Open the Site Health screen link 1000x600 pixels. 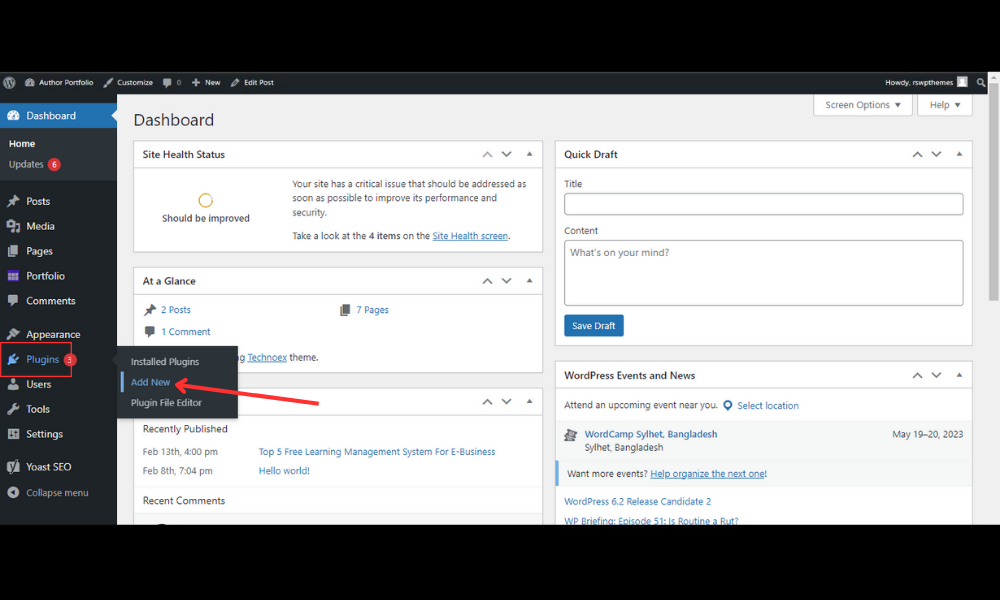tap(470, 236)
